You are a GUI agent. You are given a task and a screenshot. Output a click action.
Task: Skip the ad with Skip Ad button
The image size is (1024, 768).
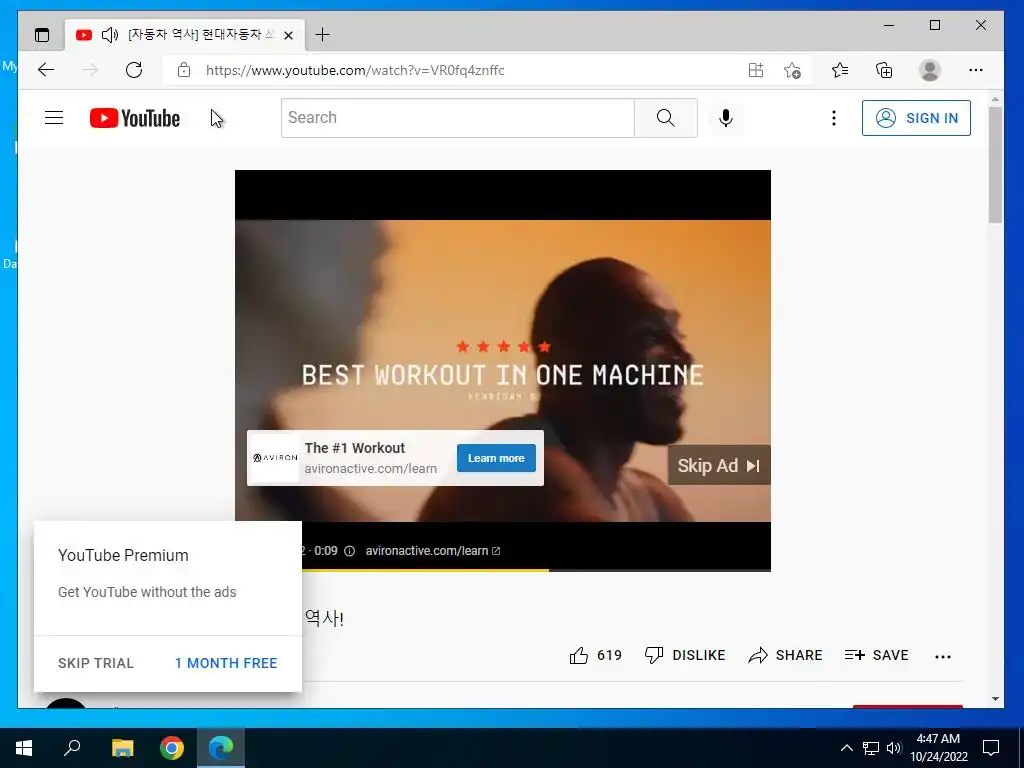[x=718, y=465]
